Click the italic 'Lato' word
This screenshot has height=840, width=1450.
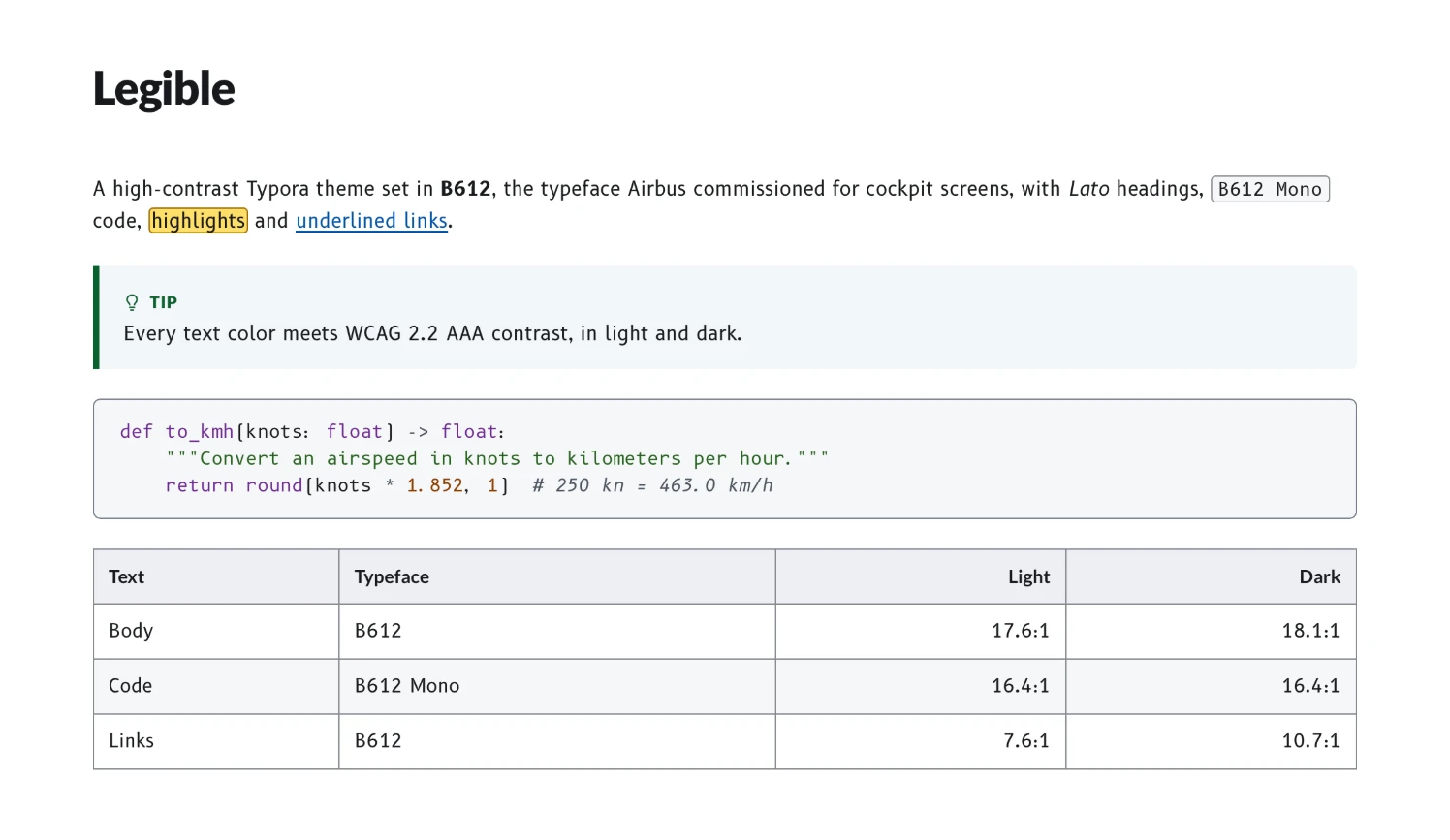click(x=1088, y=189)
